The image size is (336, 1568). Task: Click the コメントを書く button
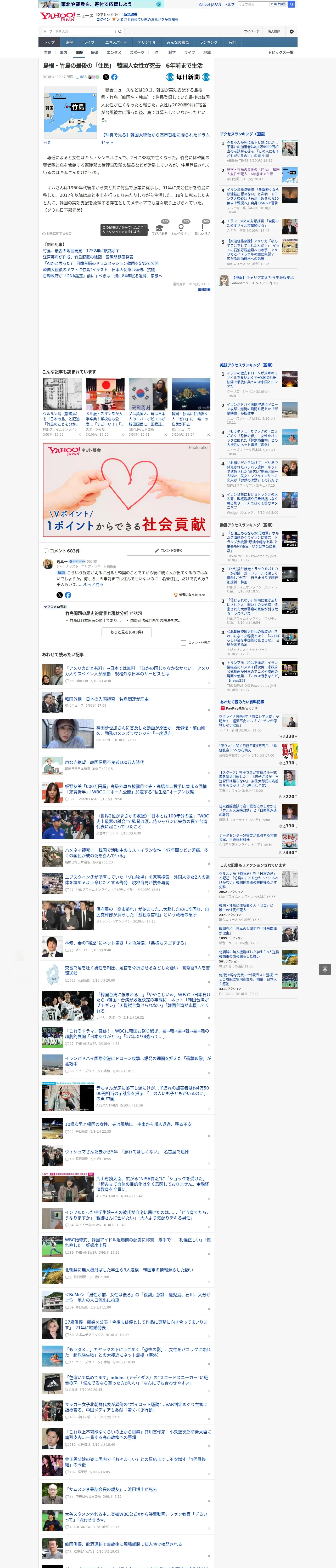pyautogui.click(x=168, y=550)
